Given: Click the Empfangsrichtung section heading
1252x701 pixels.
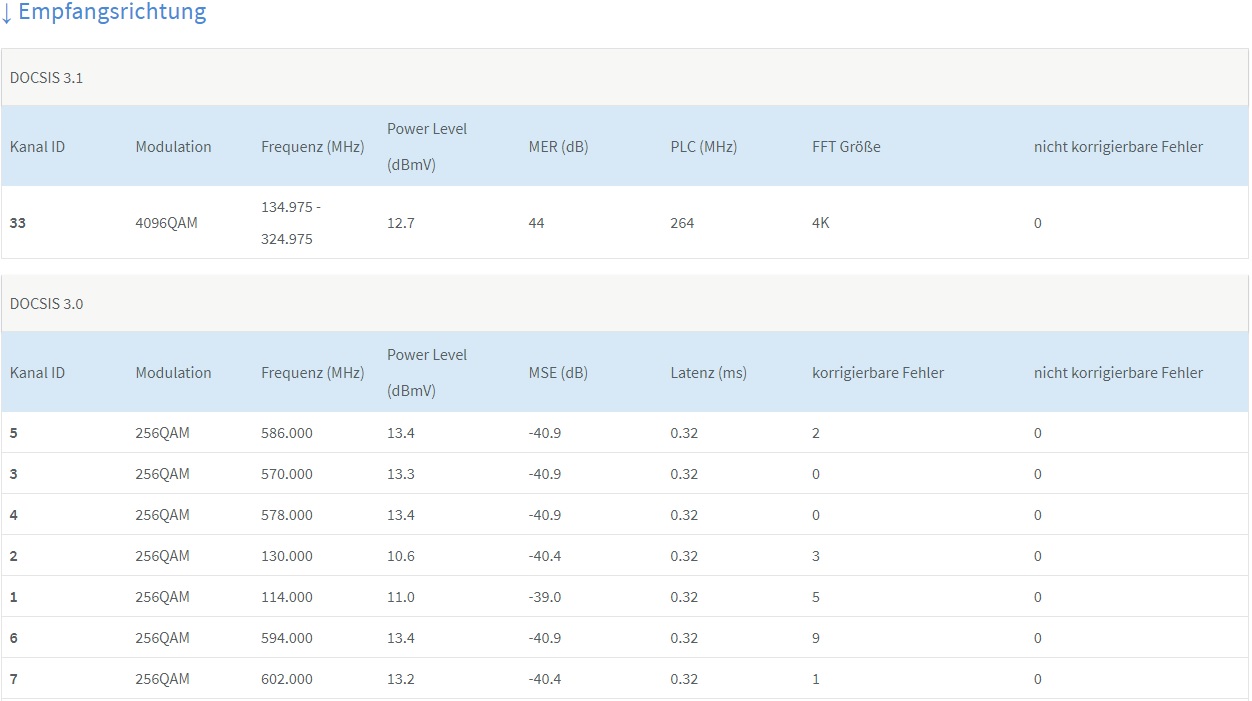Looking at the screenshot, I should pyautogui.click(x=103, y=12).
